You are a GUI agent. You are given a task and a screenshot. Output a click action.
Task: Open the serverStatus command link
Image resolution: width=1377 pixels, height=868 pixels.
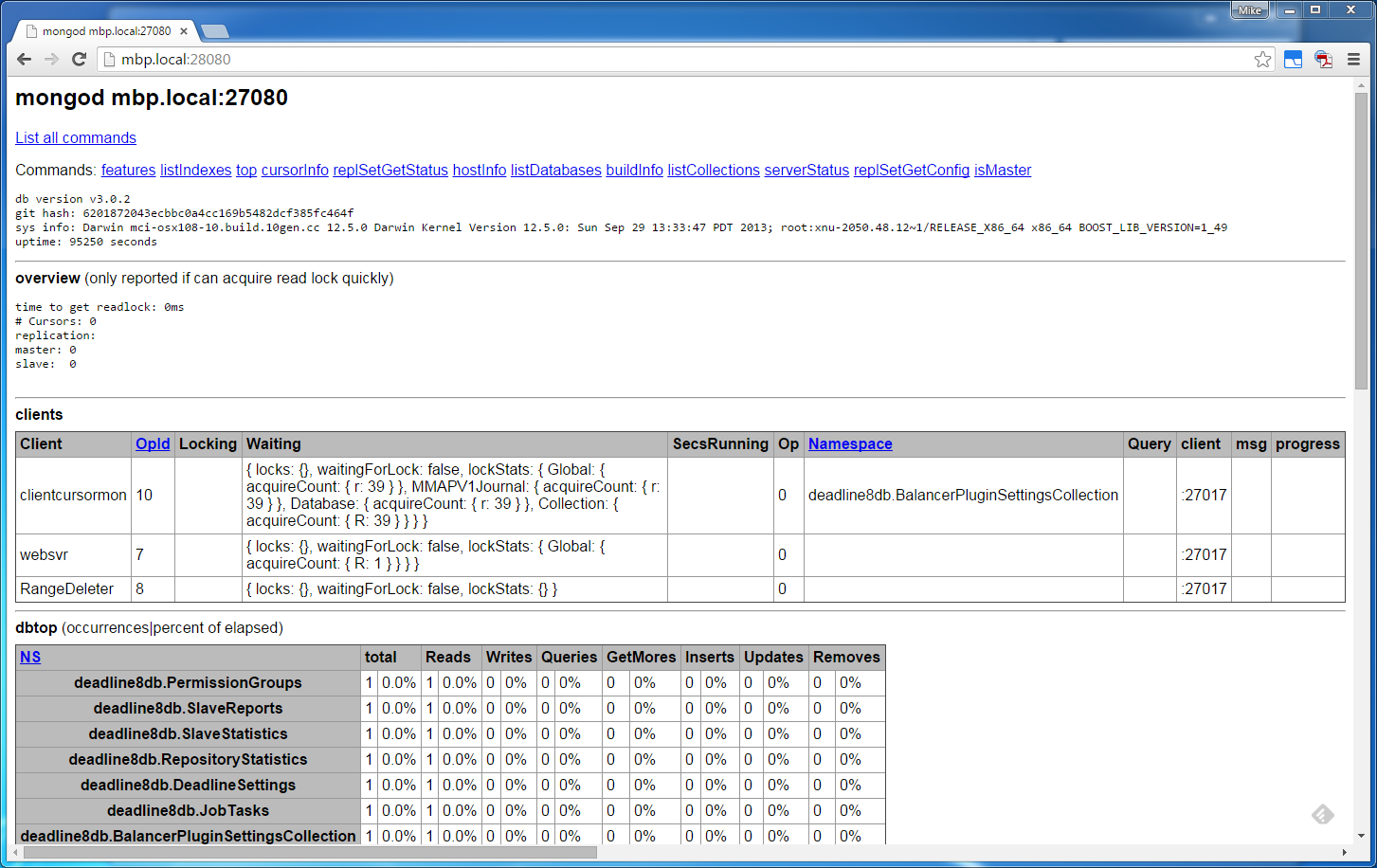click(806, 171)
